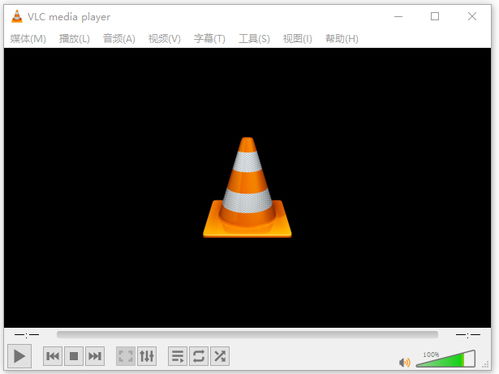This screenshot has height=374, width=499.
Task: Open the 工具(S) menu
Action: point(254,39)
